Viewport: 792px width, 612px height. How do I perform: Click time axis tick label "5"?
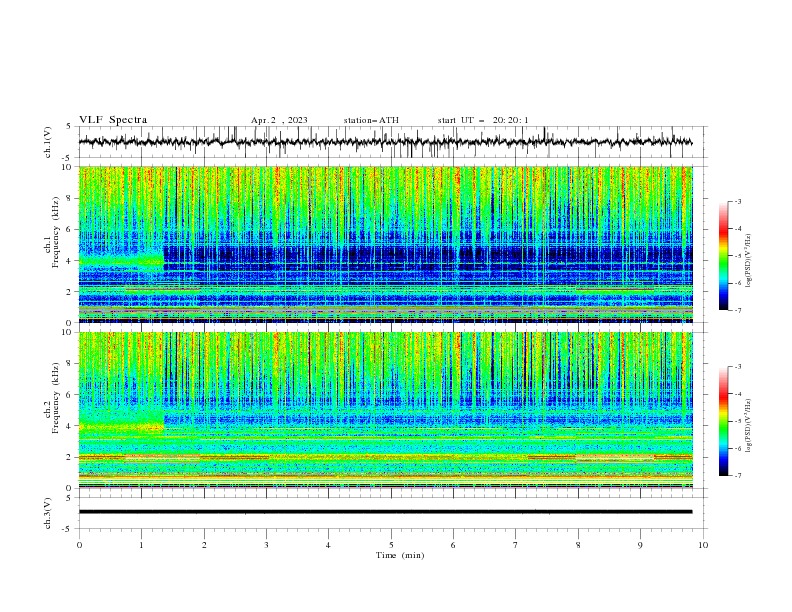point(391,545)
